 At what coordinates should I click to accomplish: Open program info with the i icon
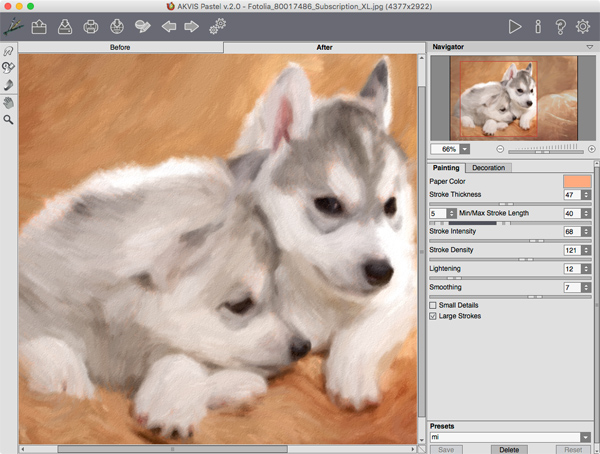[x=540, y=26]
